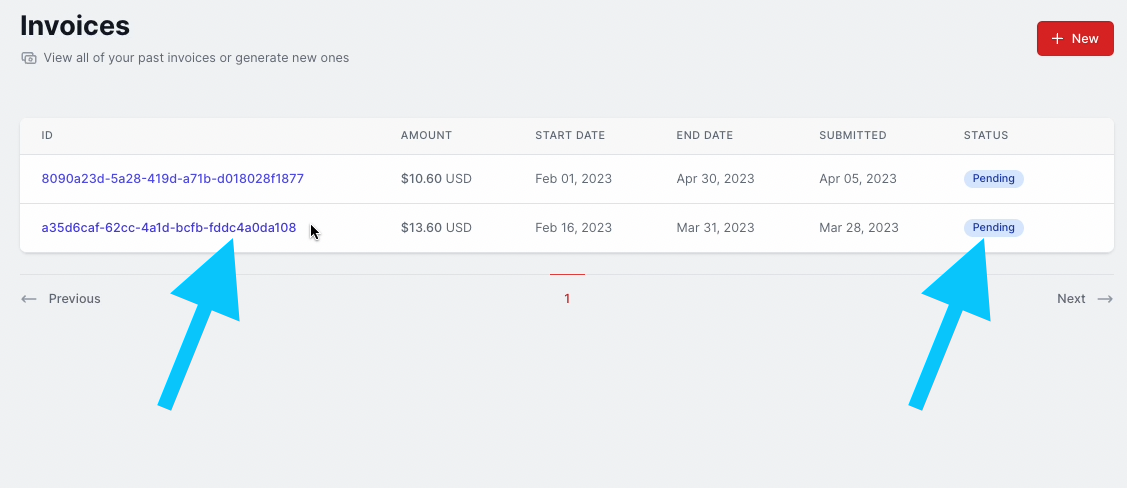The height and width of the screenshot is (488, 1127).
Task: Click the New invoice button
Action: (x=1075, y=39)
